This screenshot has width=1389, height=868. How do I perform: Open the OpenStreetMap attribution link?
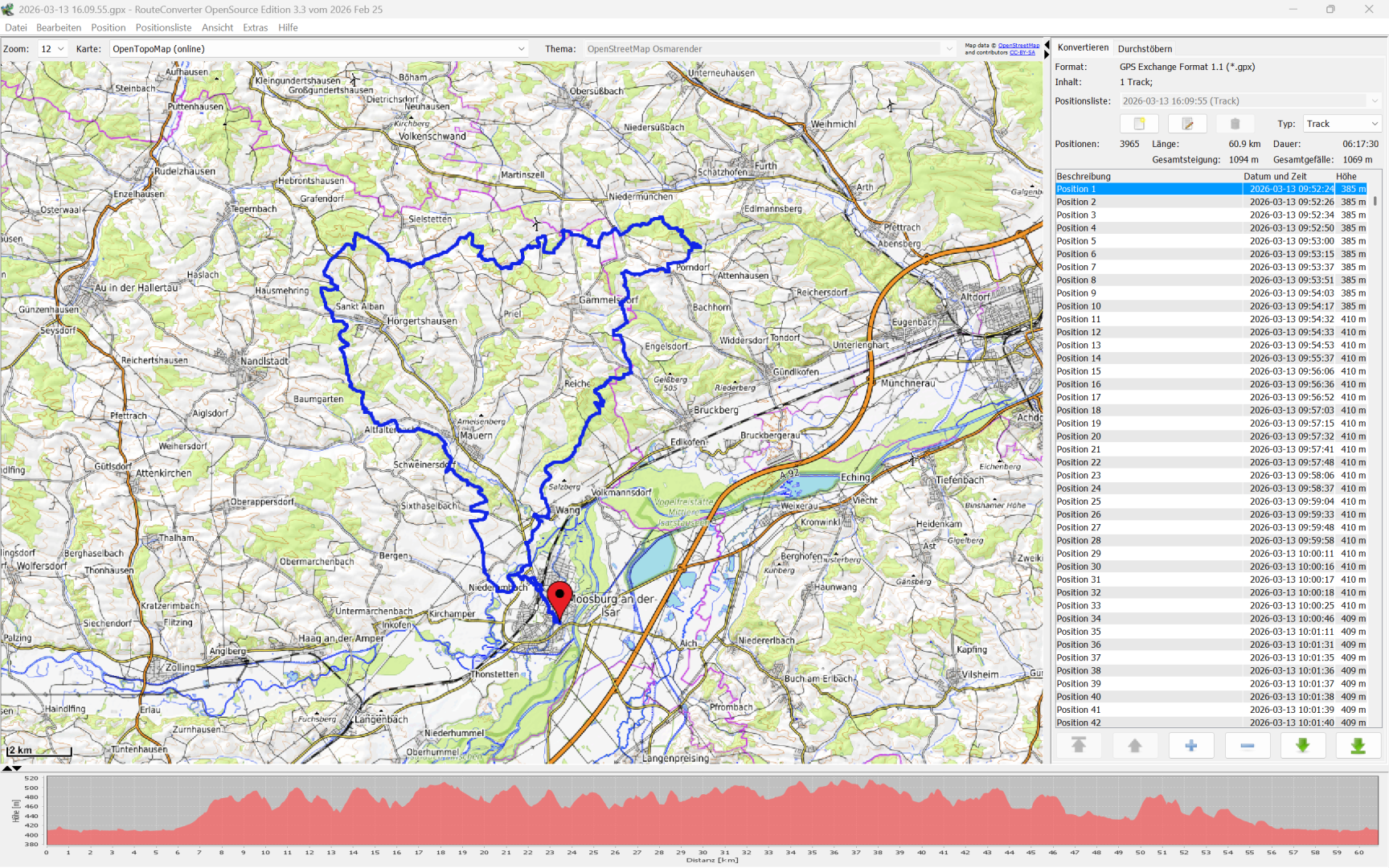click(x=1018, y=46)
